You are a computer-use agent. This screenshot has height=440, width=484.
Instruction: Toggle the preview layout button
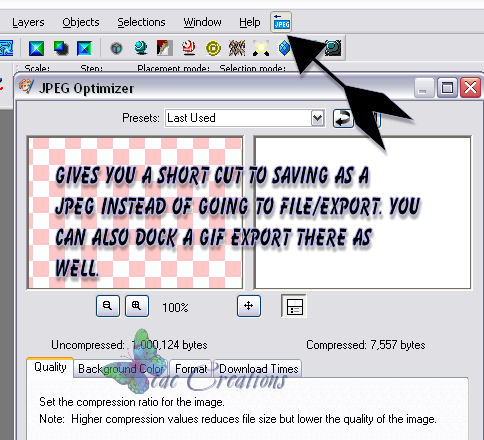click(x=294, y=306)
